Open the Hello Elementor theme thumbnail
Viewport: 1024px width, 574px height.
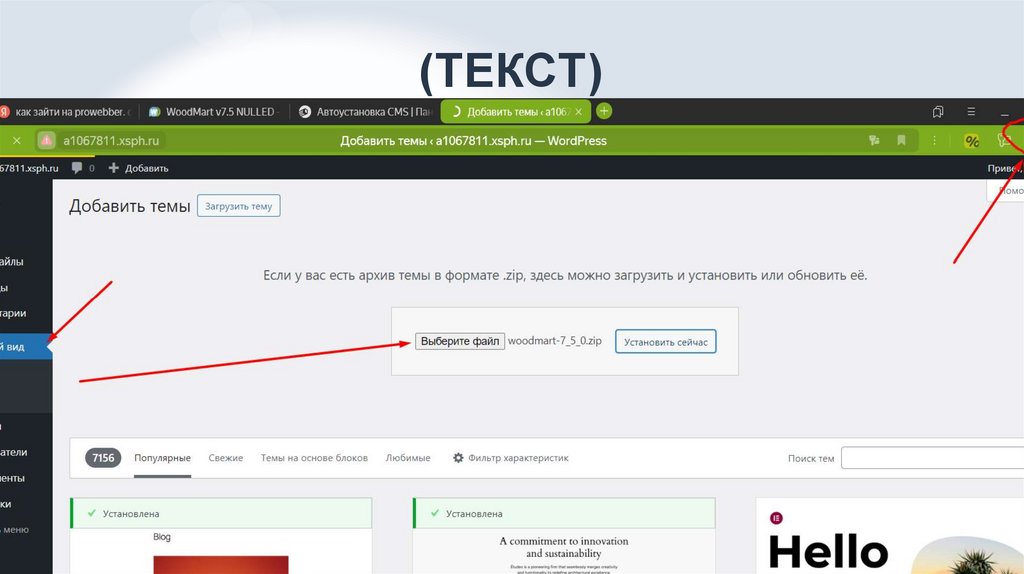(889, 536)
